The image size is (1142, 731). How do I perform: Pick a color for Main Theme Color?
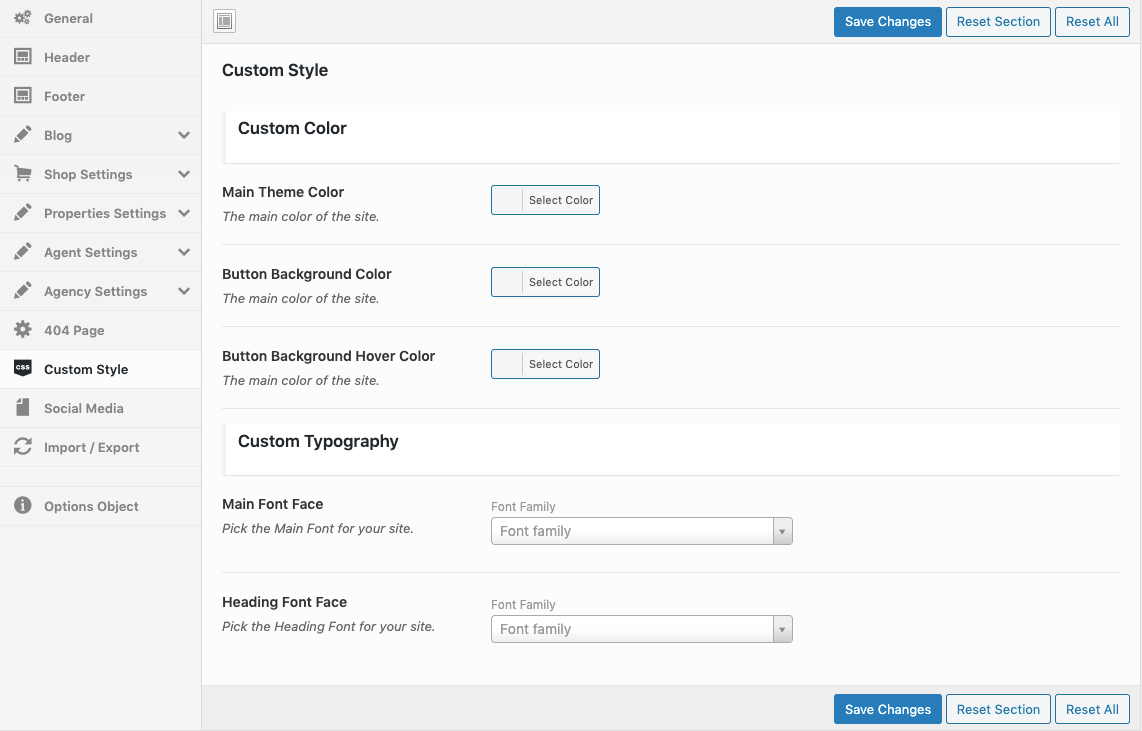[x=545, y=200]
